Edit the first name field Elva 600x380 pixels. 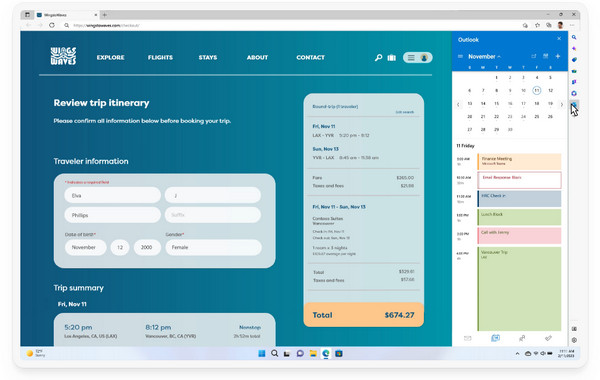click(112, 196)
